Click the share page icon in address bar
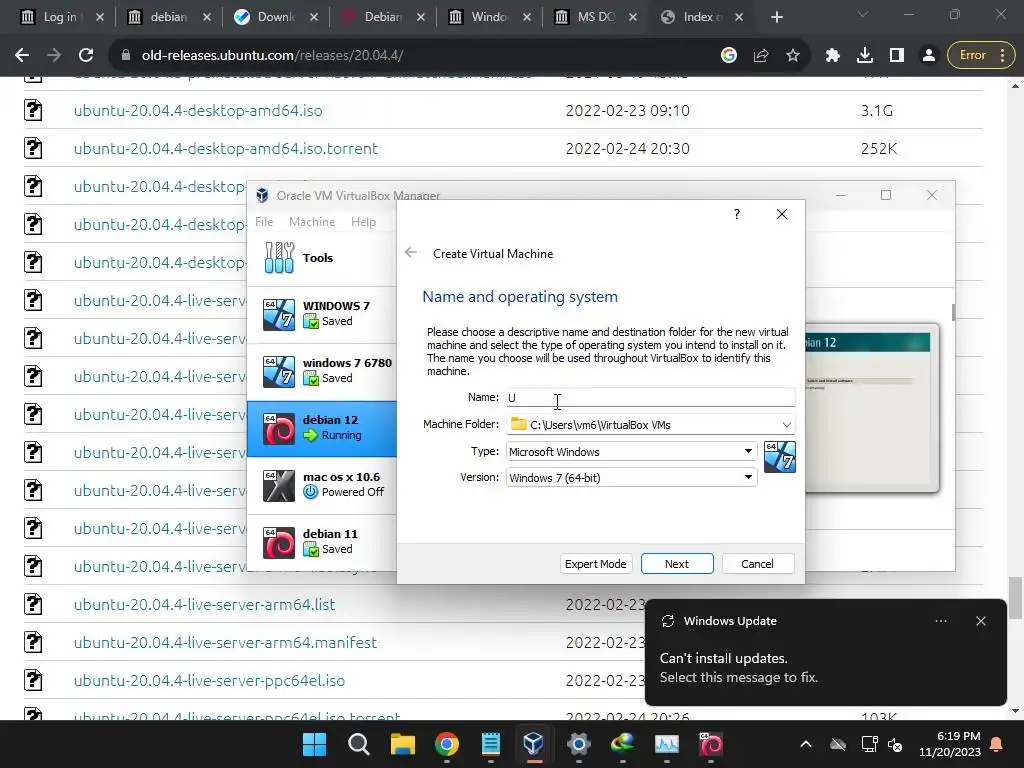 [x=761, y=56]
